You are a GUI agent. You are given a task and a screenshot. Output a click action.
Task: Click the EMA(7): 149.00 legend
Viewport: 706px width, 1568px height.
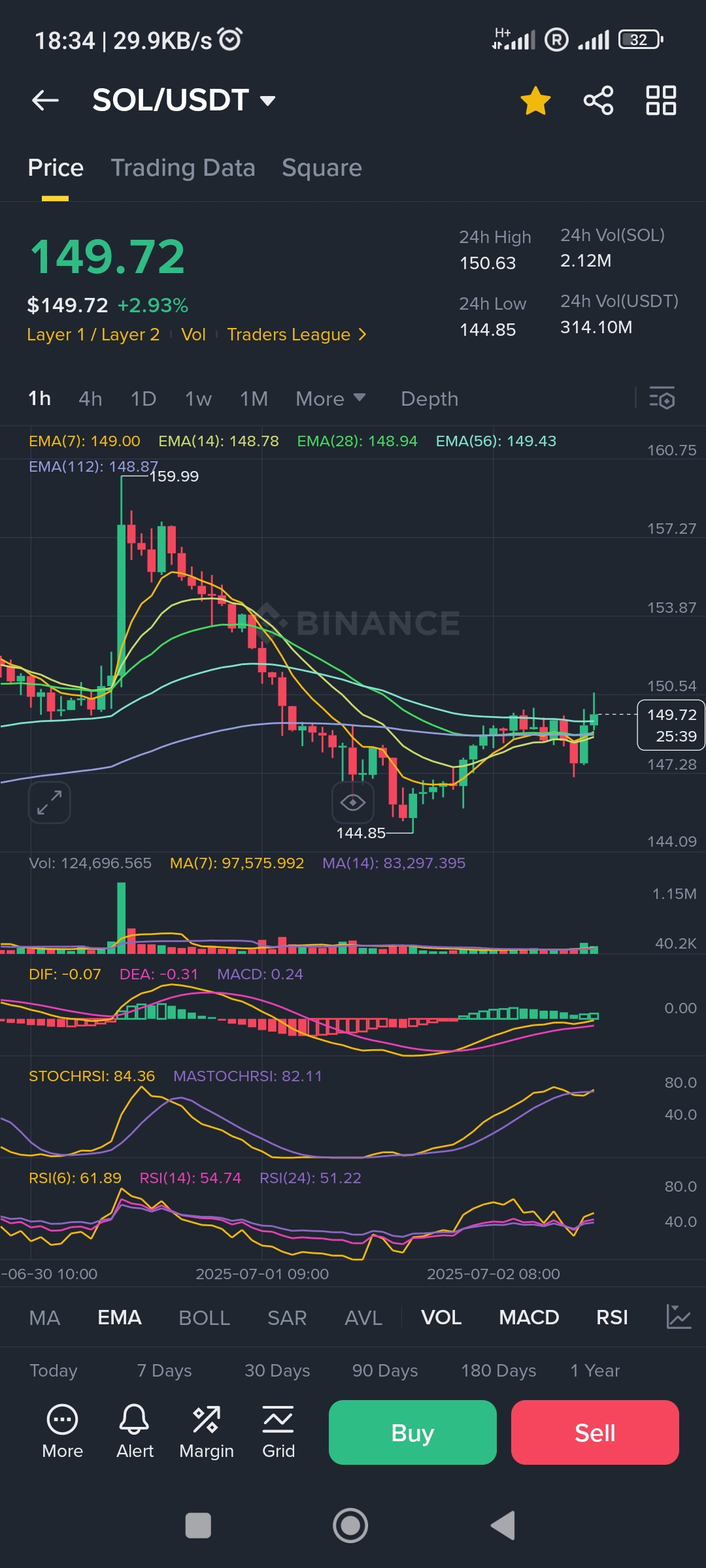[x=84, y=441]
